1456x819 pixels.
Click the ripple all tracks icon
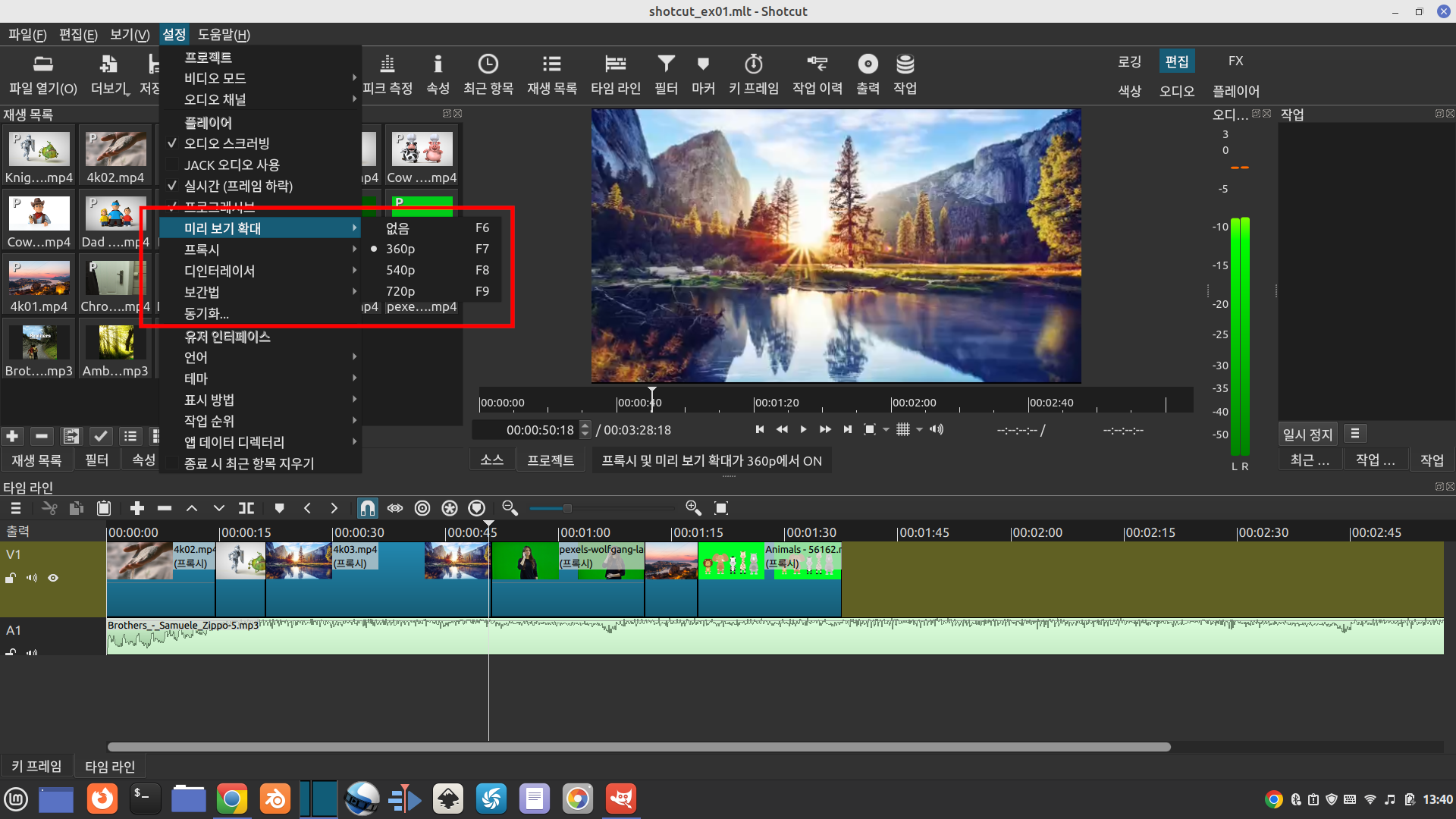point(450,508)
